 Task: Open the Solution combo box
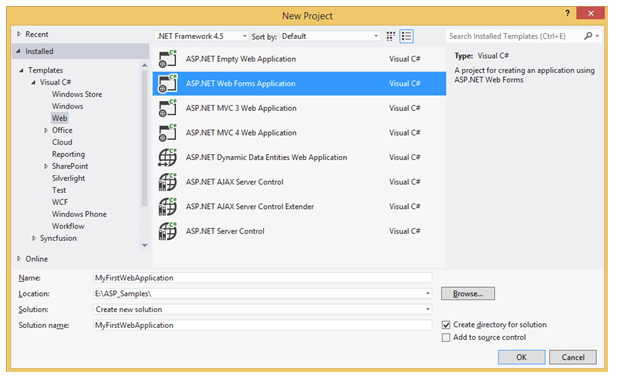tap(263, 309)
